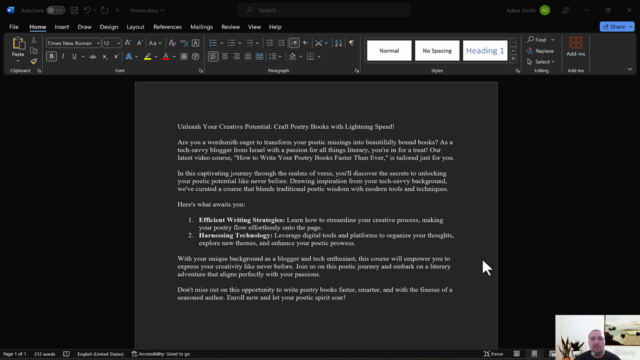Viewport: 640px width, 360px height.
Task: Toggle Bold formatting
Action: [51, 56]
